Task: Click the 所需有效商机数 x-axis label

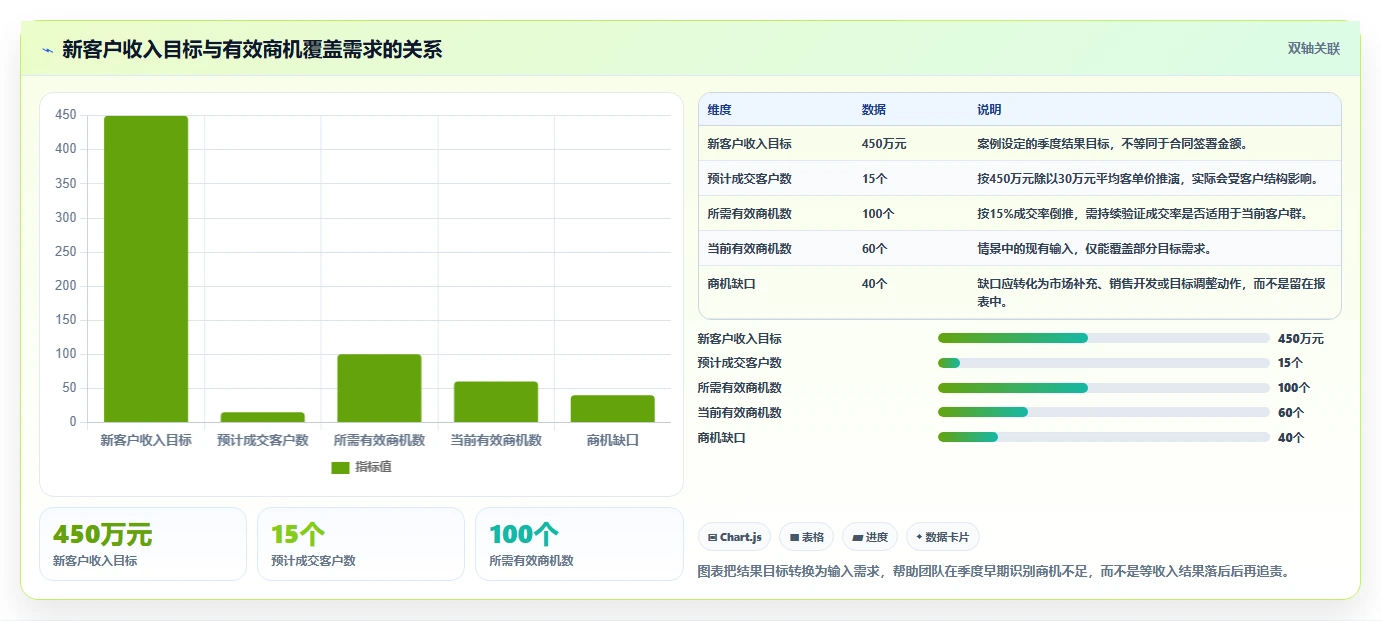Action: [x=379, y=440]
